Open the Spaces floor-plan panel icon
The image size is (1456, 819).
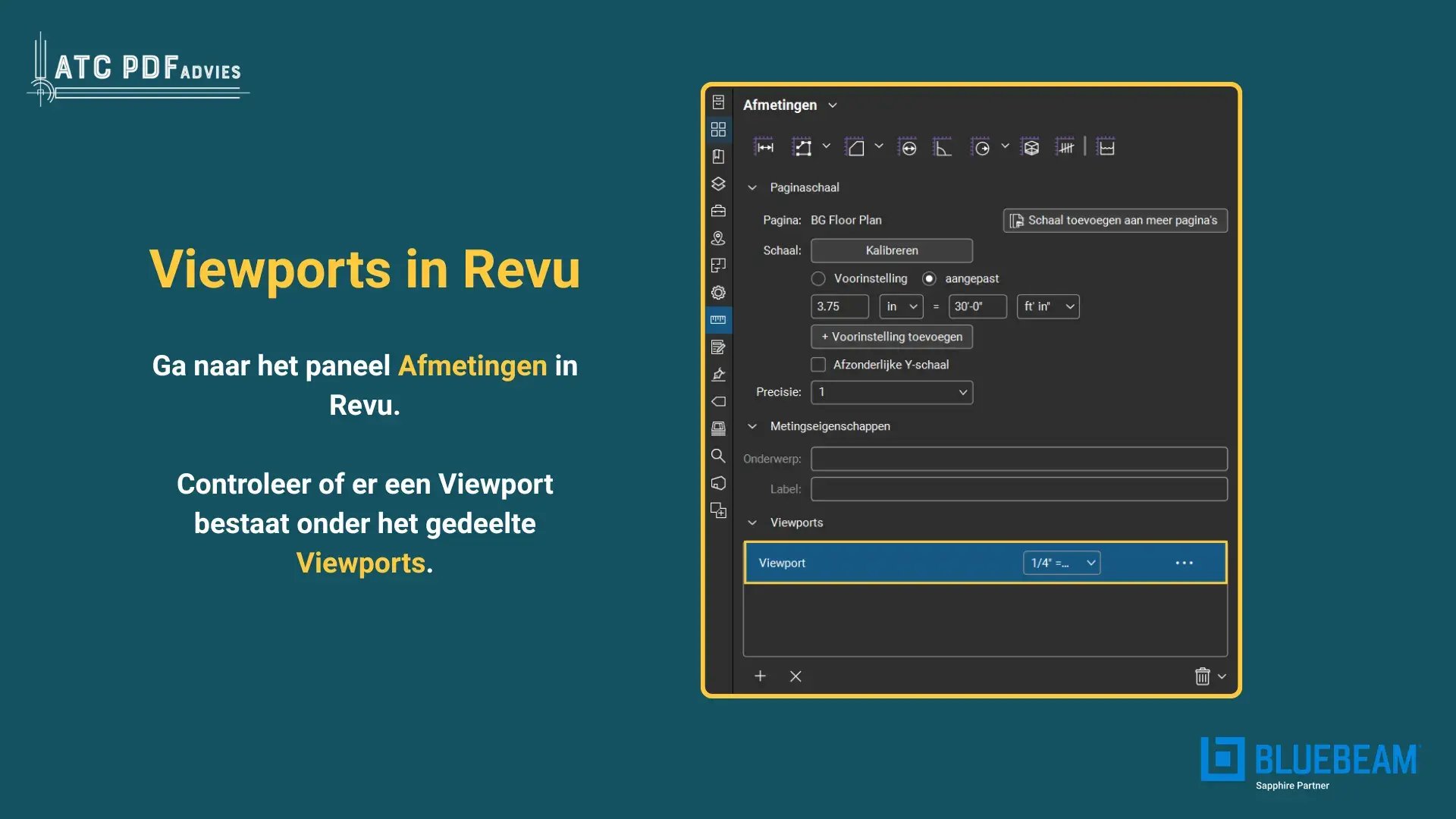coord(718,265)
